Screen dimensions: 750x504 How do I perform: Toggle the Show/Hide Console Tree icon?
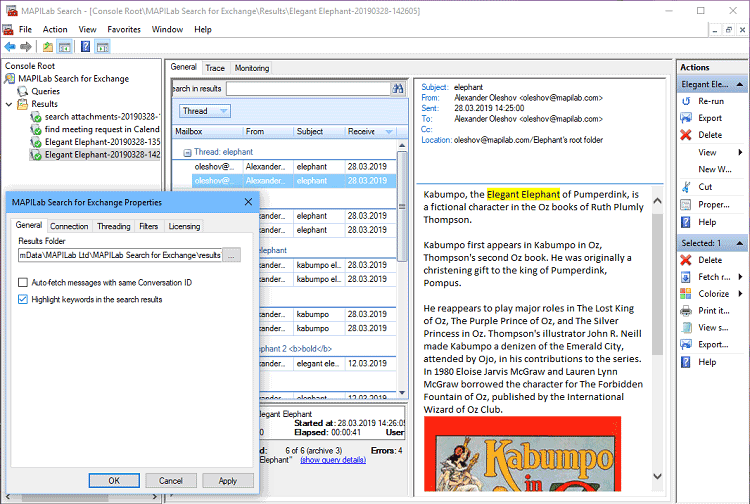(x=64, y=46)
